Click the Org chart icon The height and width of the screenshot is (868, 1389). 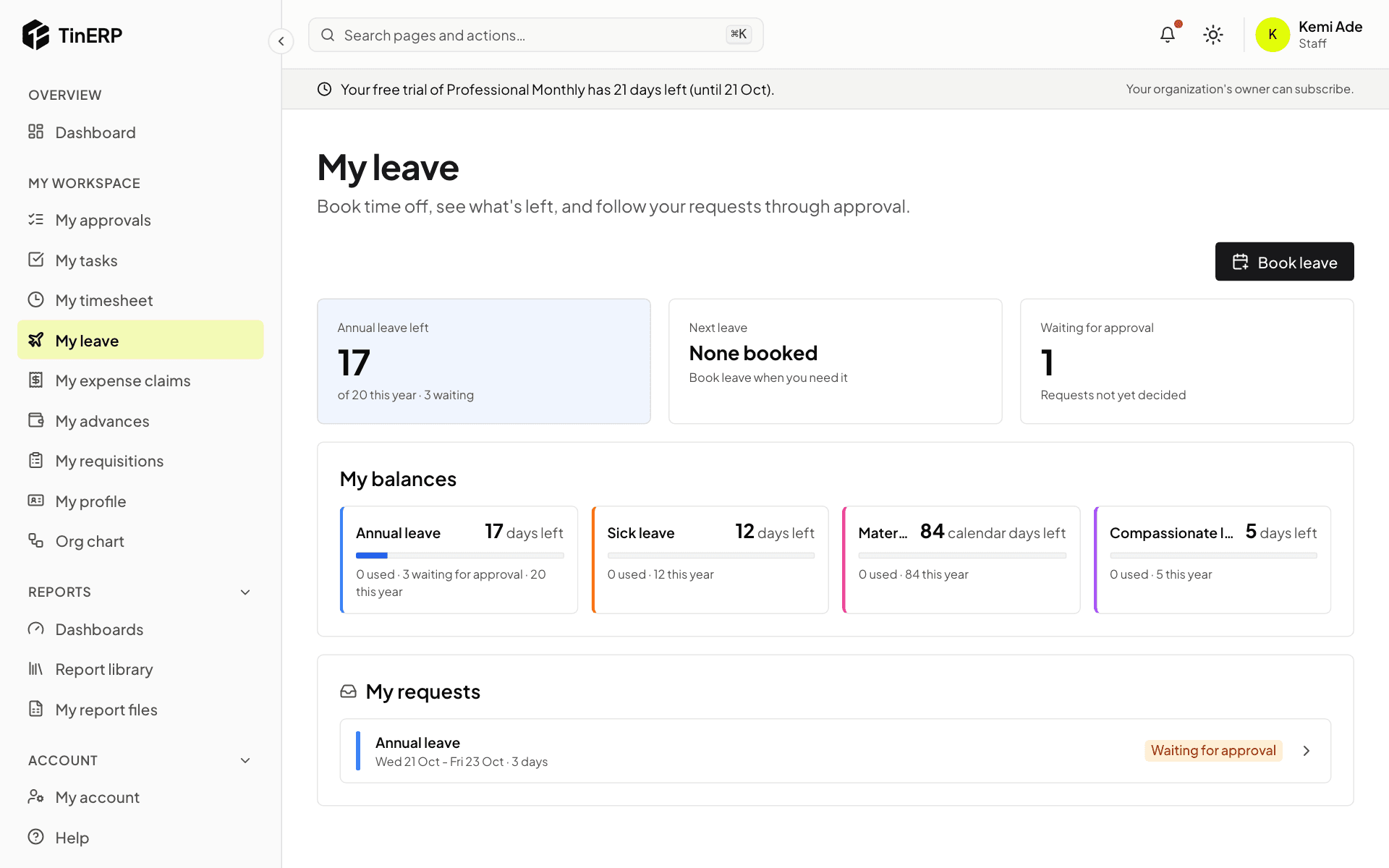[36, 540]
